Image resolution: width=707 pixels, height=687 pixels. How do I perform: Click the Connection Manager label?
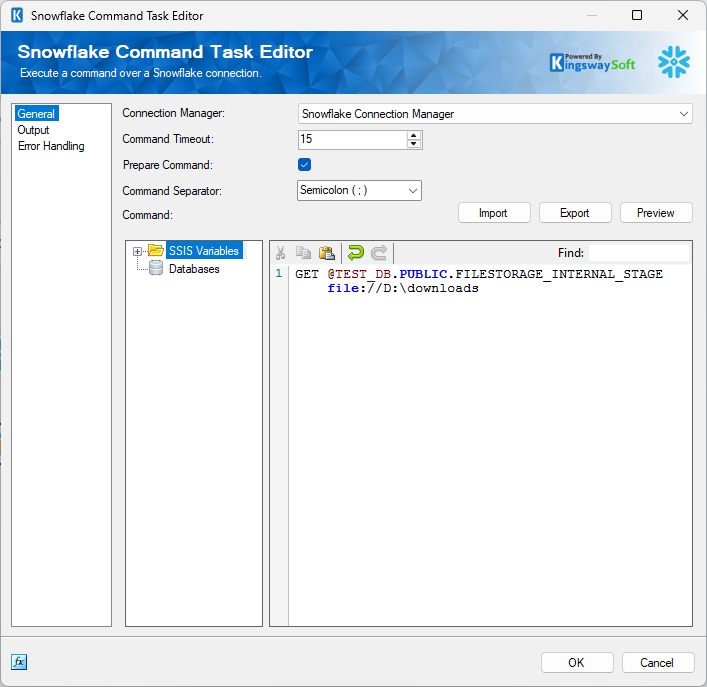174,113
